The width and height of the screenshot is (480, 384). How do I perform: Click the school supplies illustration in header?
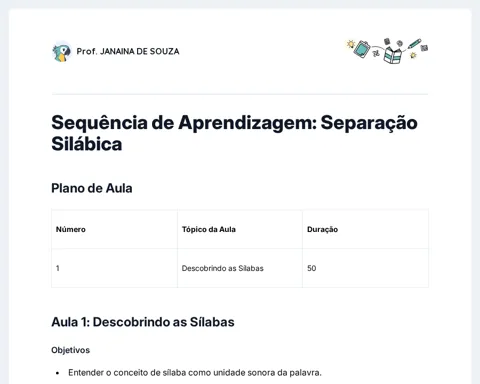tap(387, 51)
